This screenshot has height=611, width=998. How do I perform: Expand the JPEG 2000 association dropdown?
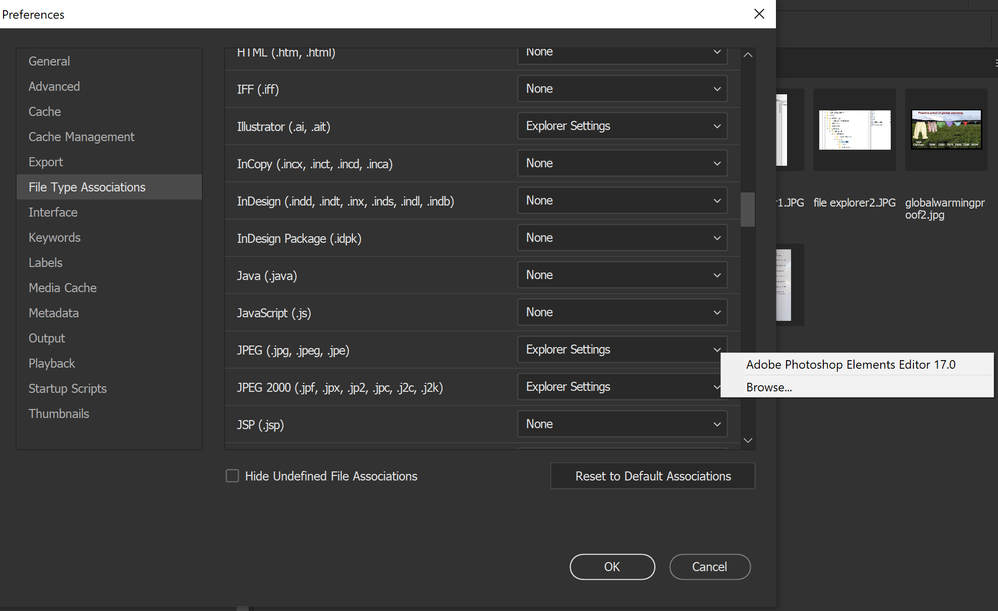(x=621, y=387)
